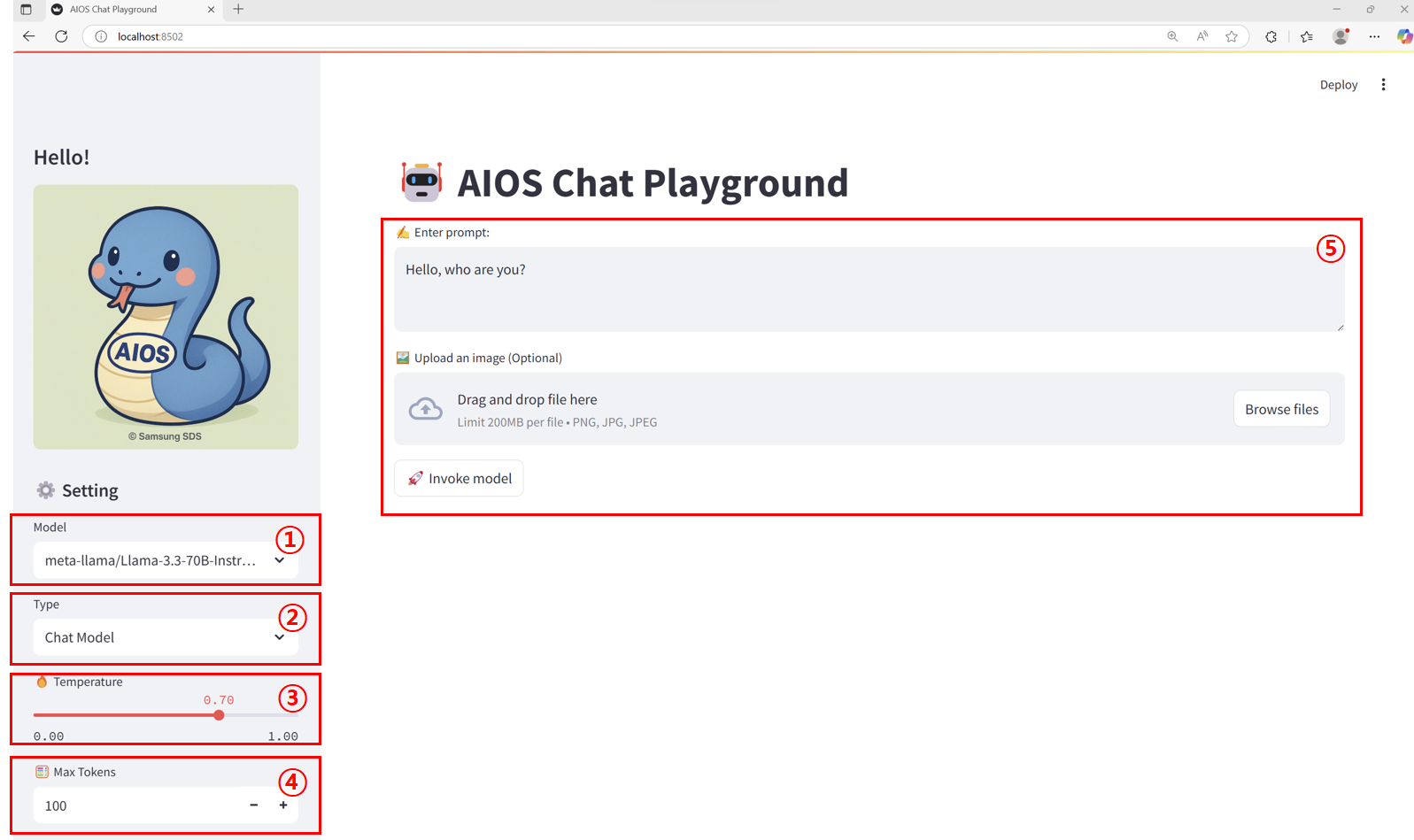Open browser settings and more ellipsis
Screen dimensions: 1414x840
pyautogui.click(x=1374, y=36)
